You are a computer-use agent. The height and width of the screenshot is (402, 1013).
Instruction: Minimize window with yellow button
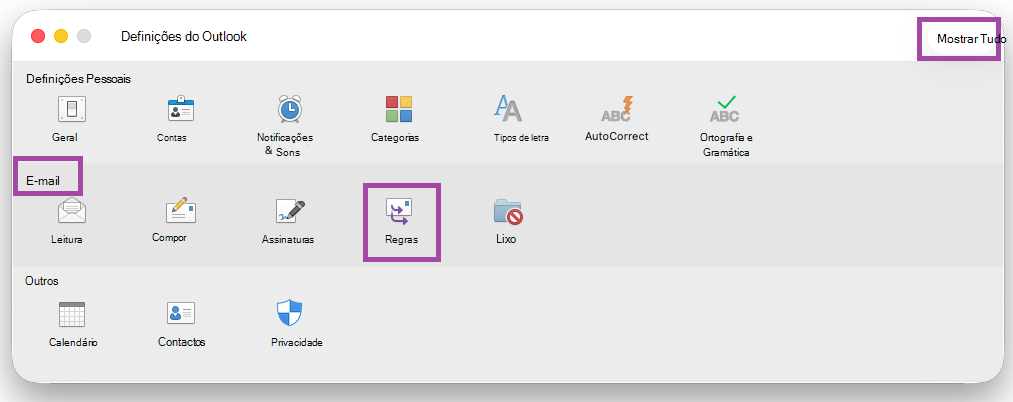click(x=61, y=36)
